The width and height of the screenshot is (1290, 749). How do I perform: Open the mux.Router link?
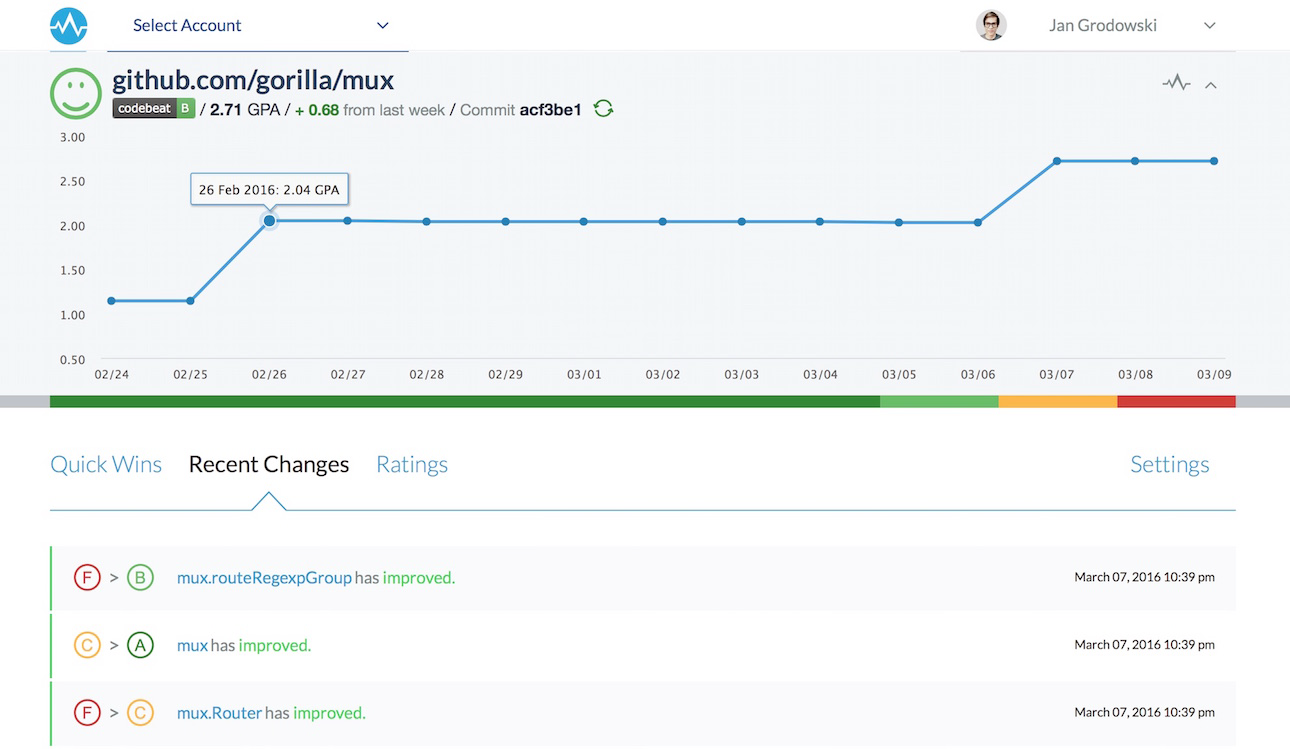[x=219, y=713]
